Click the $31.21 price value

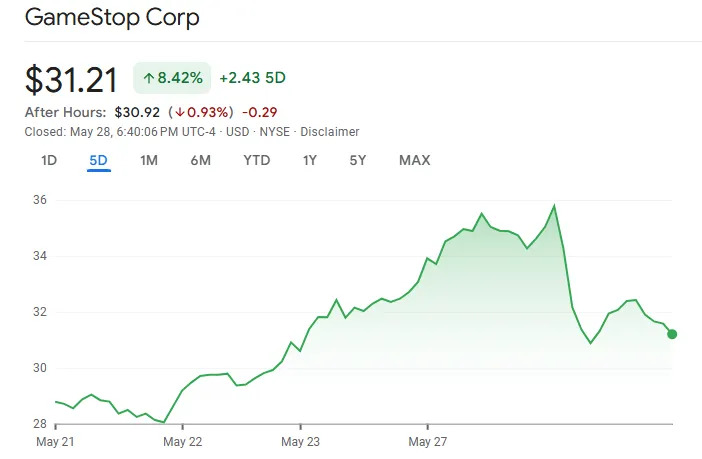coord(71,80)
